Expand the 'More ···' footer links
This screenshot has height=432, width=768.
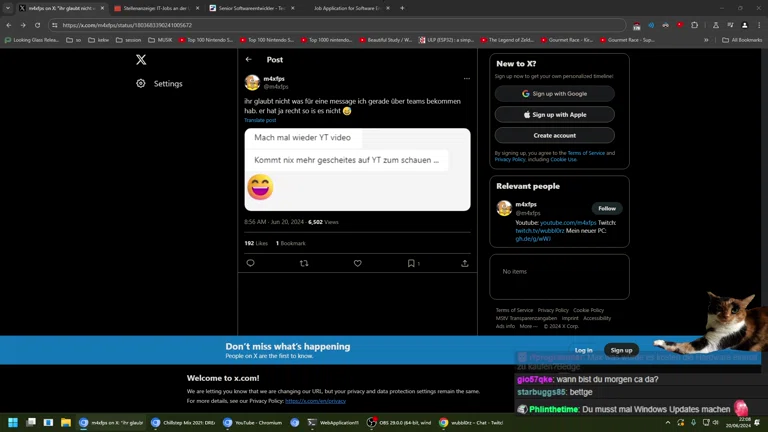coord(528,326)
